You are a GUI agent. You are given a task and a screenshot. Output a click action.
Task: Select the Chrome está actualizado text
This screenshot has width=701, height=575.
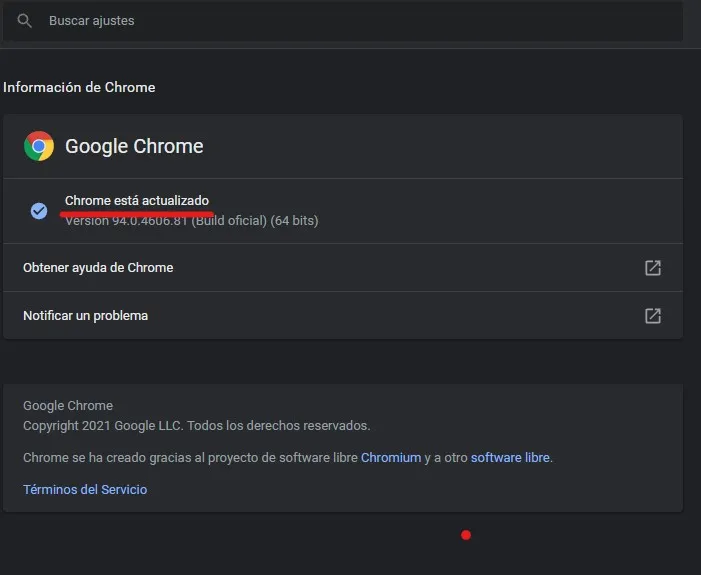(x=137, y=201)
